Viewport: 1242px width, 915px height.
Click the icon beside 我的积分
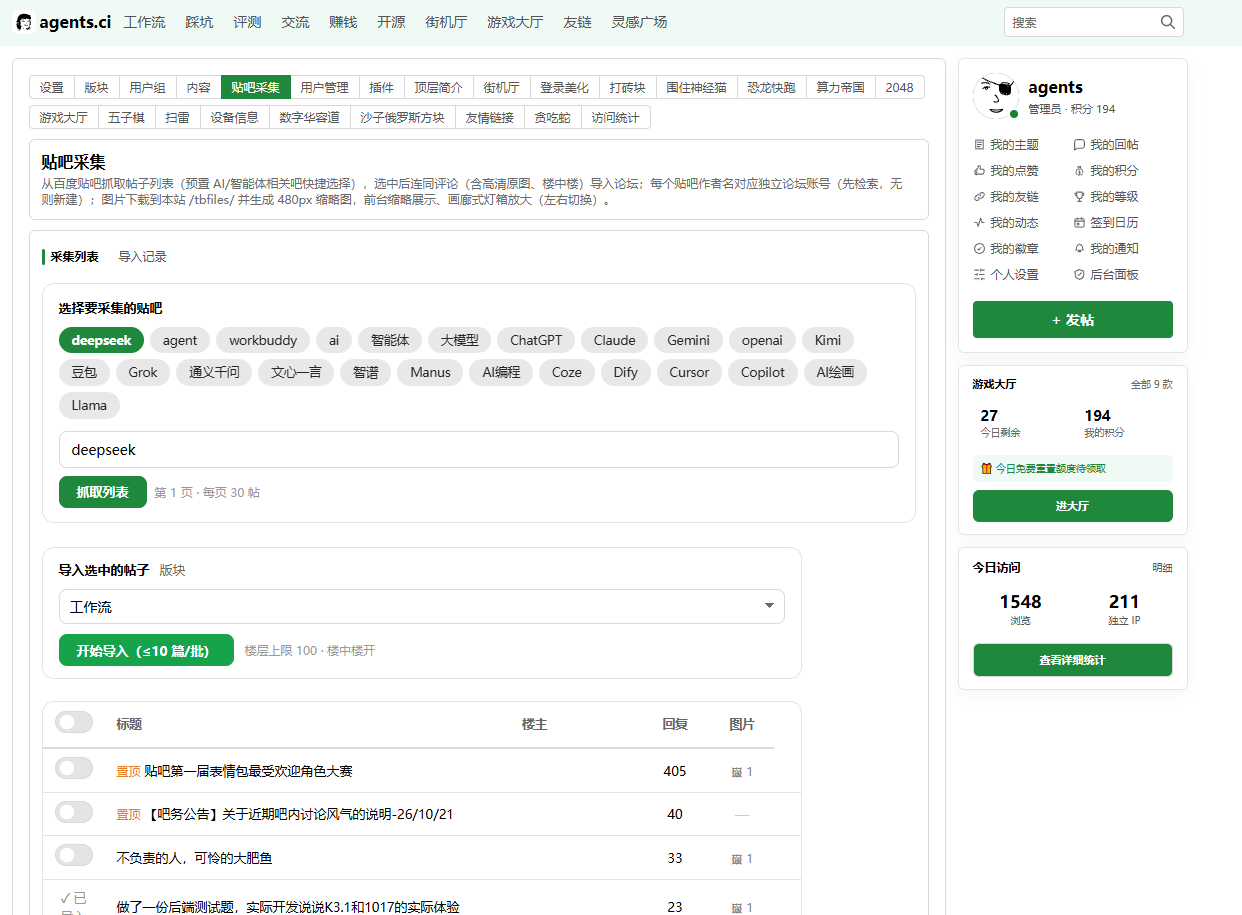click(x=1079, y=171)
